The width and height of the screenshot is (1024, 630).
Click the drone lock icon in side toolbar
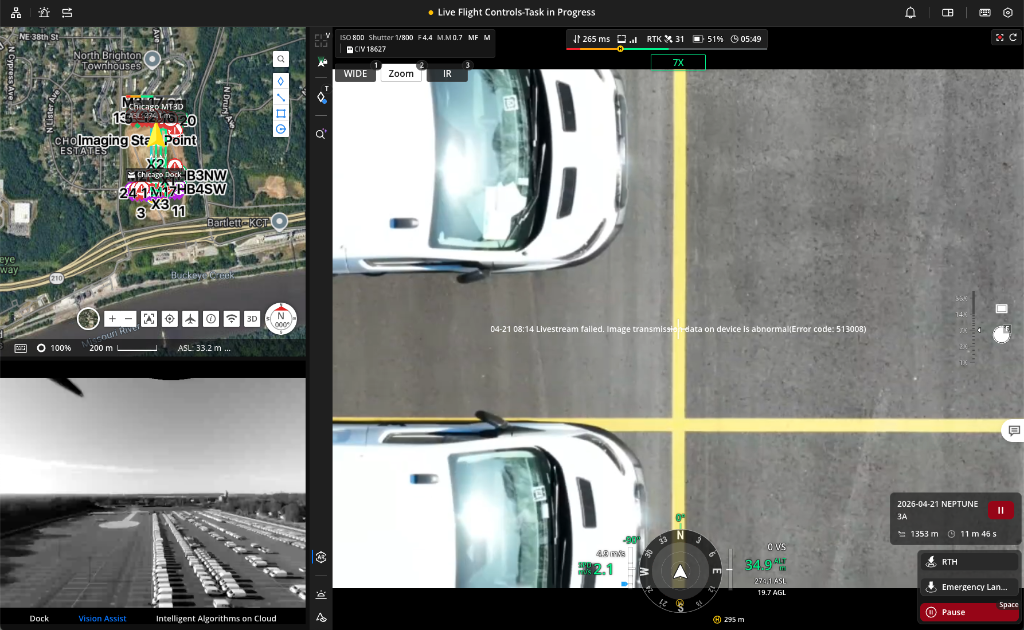(x=321, y=62)
